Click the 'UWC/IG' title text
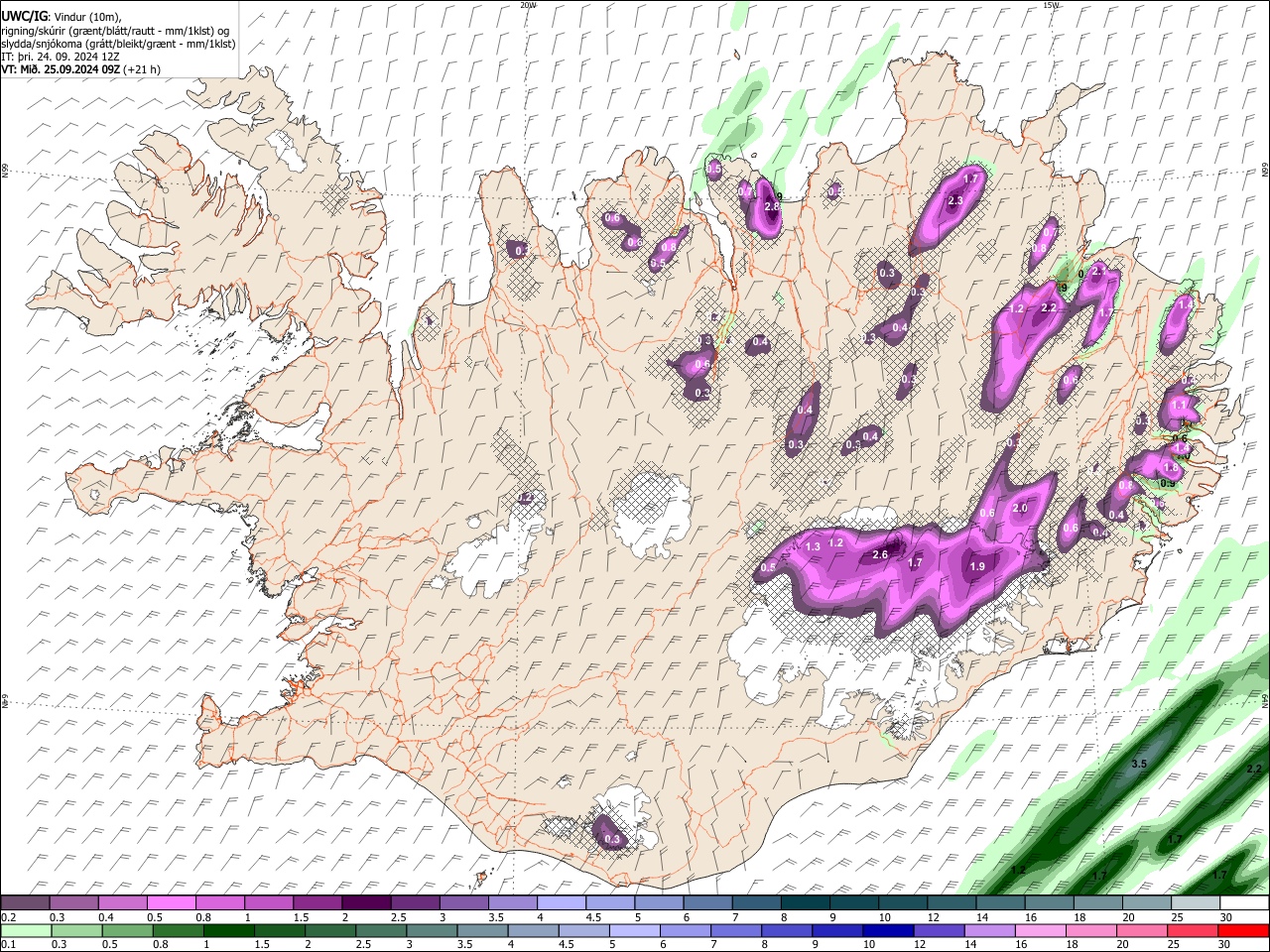Screen dimensions: 1270x952 point(23,16)
